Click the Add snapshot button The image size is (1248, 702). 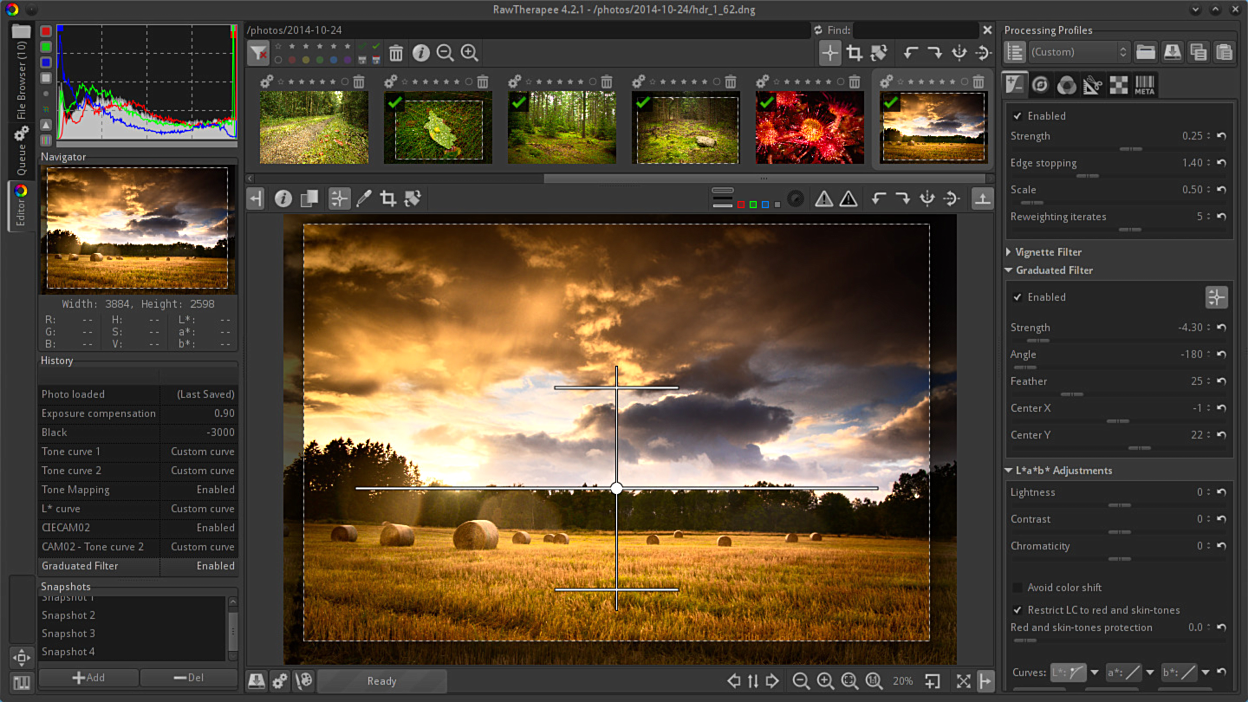click(88, 677)
